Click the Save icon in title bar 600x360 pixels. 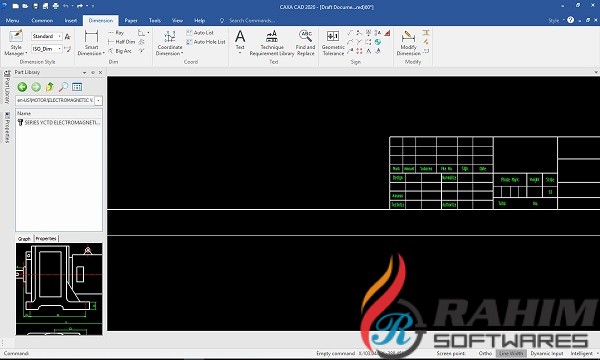tap(36, 6)
